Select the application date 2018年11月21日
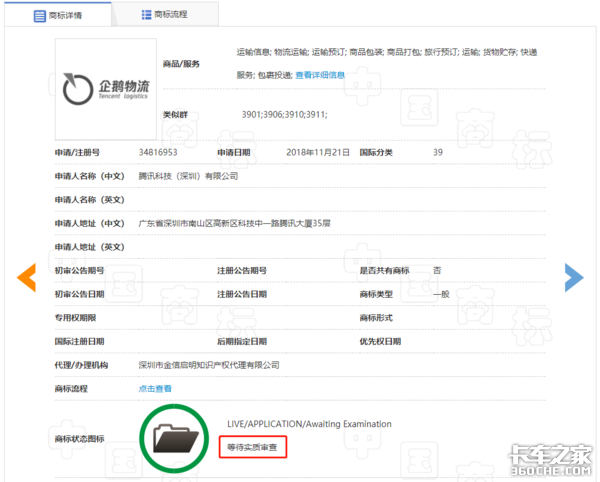 [318, 152]
